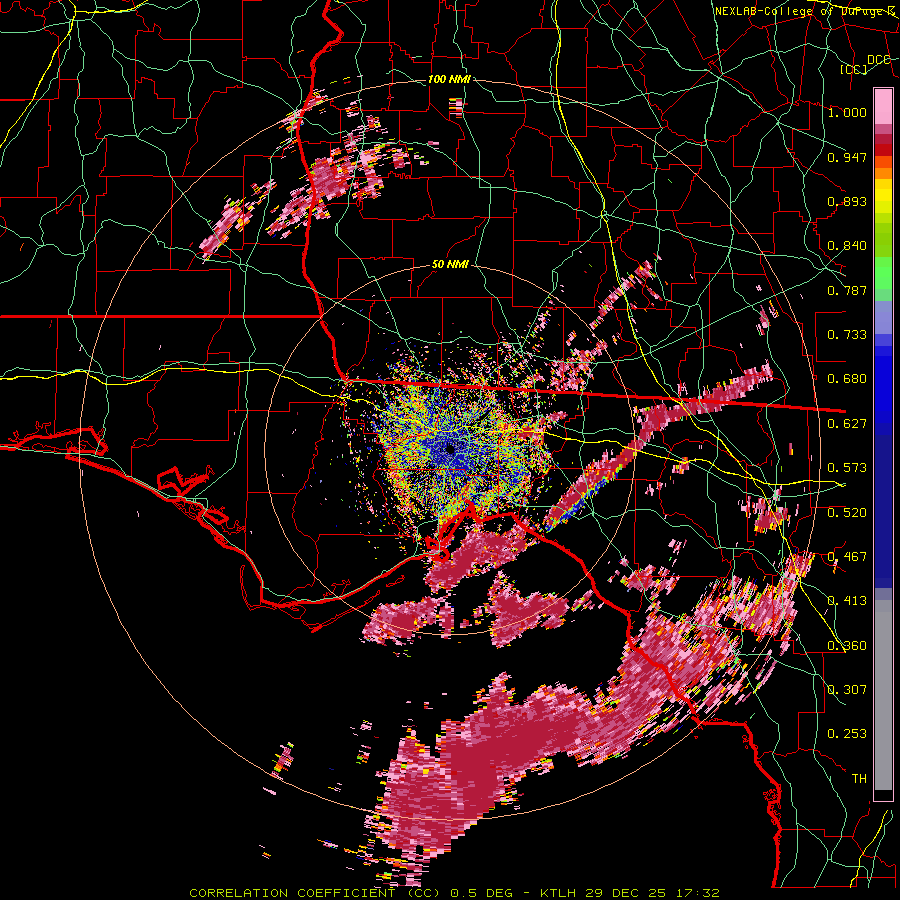Image resolution: width=900 pixels, height=900 pixels.
Task: Select the 0.573 color scale label
Action: click(847, 468)
